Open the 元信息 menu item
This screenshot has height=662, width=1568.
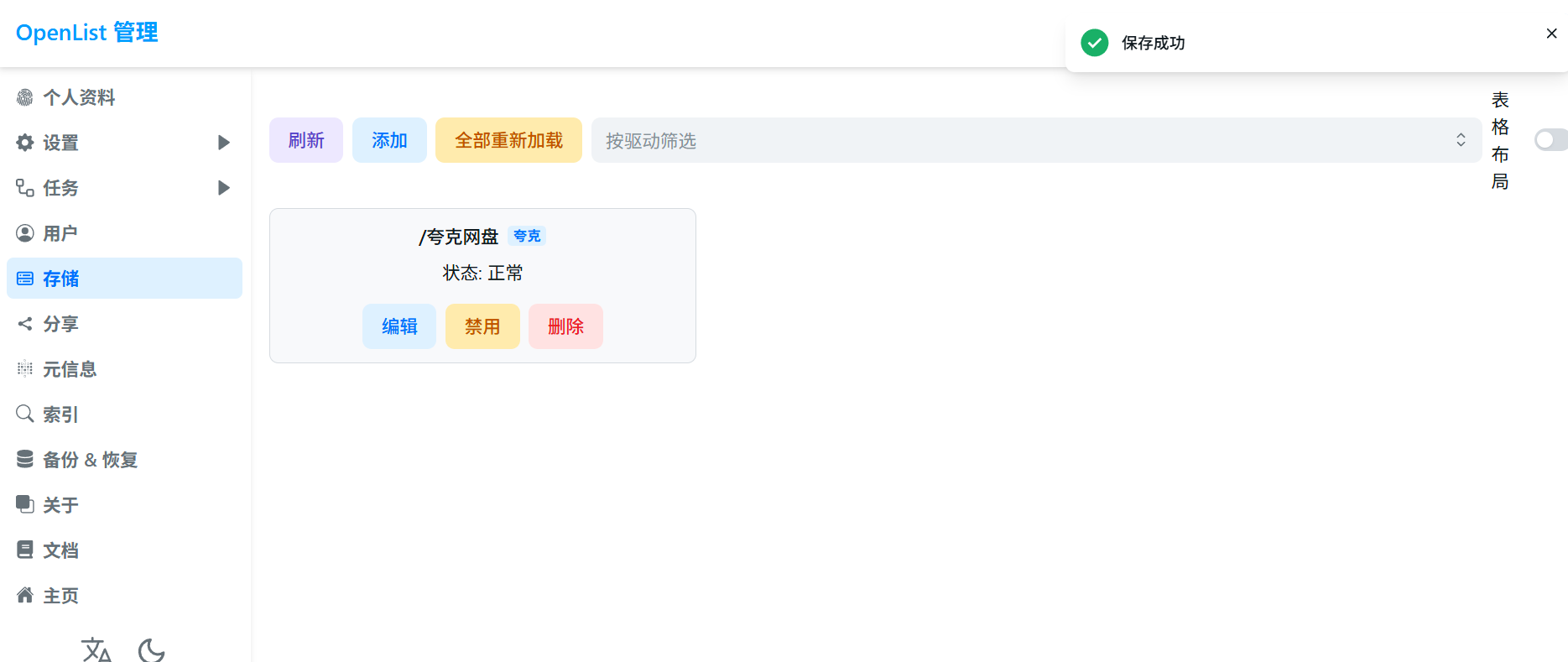[x=70, y=369]
